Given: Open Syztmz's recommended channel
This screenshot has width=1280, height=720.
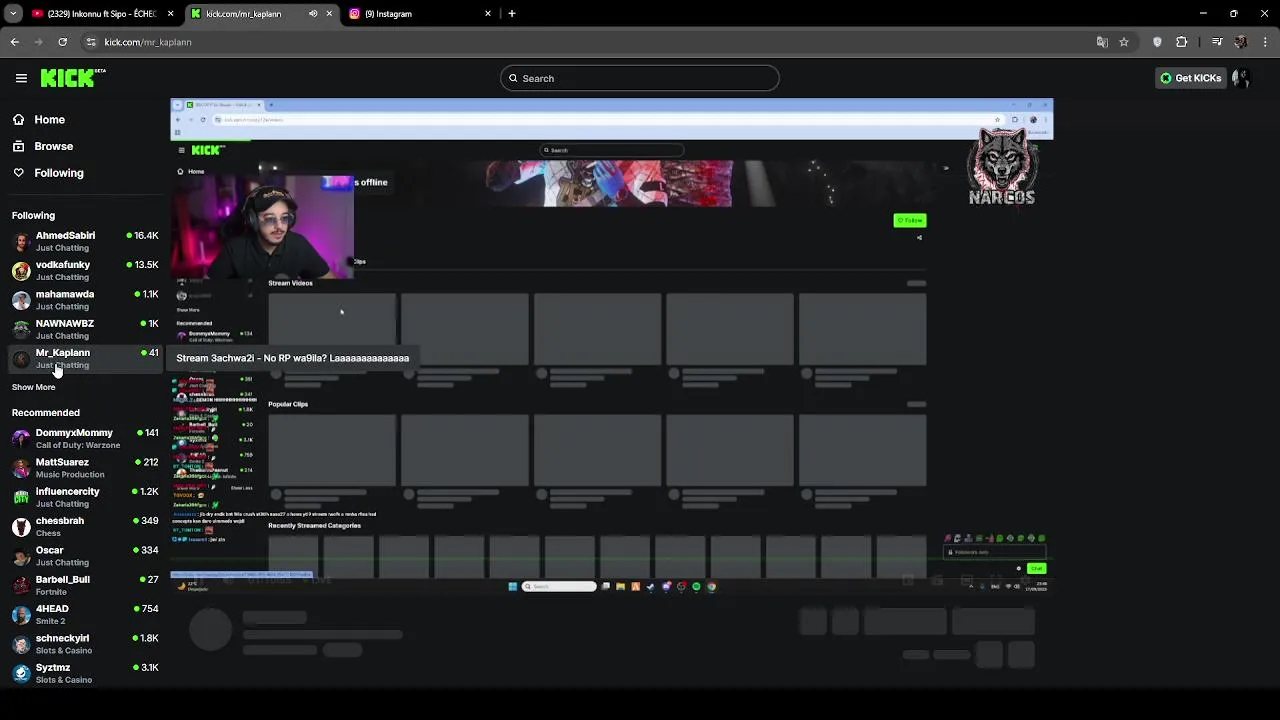Looking at the screenshot, I should tap(85, 673).
